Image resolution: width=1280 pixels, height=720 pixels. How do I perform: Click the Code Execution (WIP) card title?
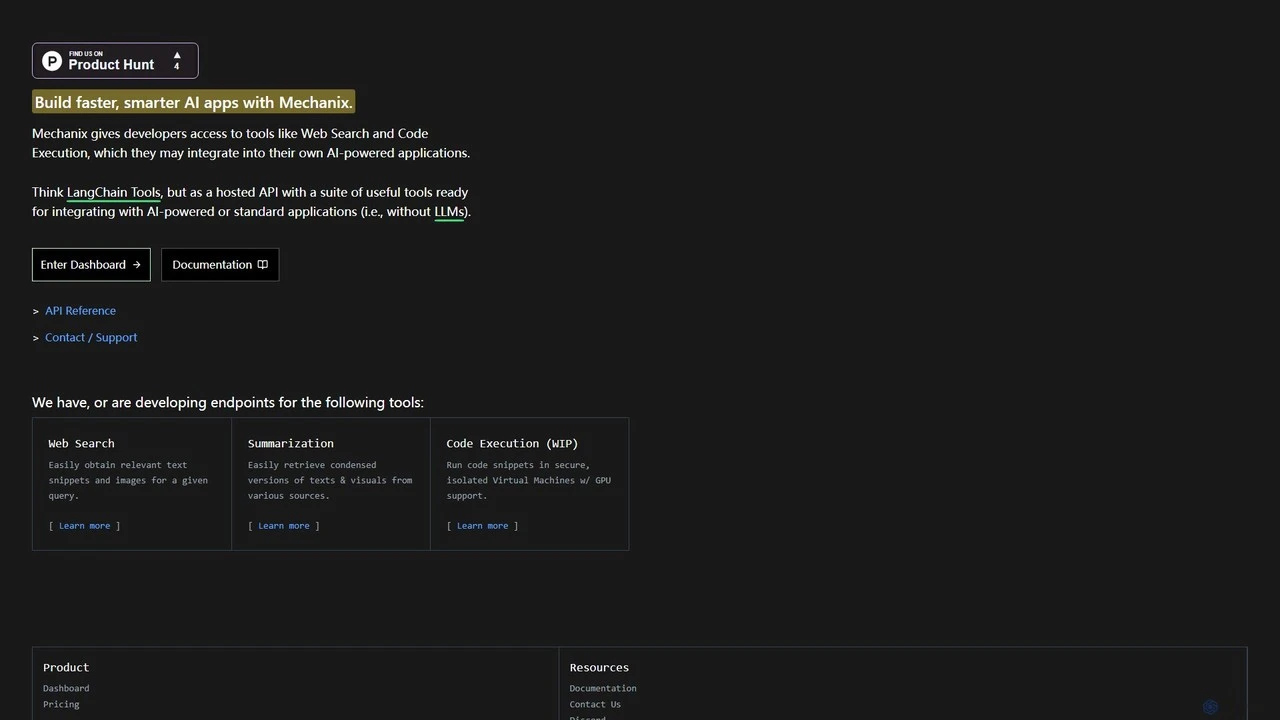[x=512, y=443]
